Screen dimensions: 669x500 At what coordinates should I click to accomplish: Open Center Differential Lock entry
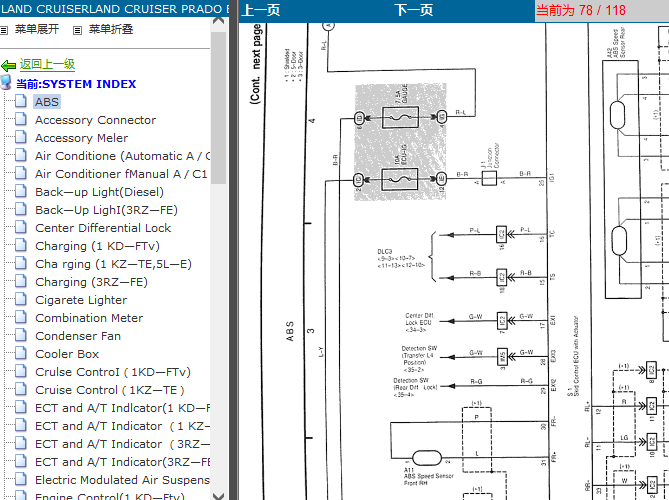pos(103,228)
